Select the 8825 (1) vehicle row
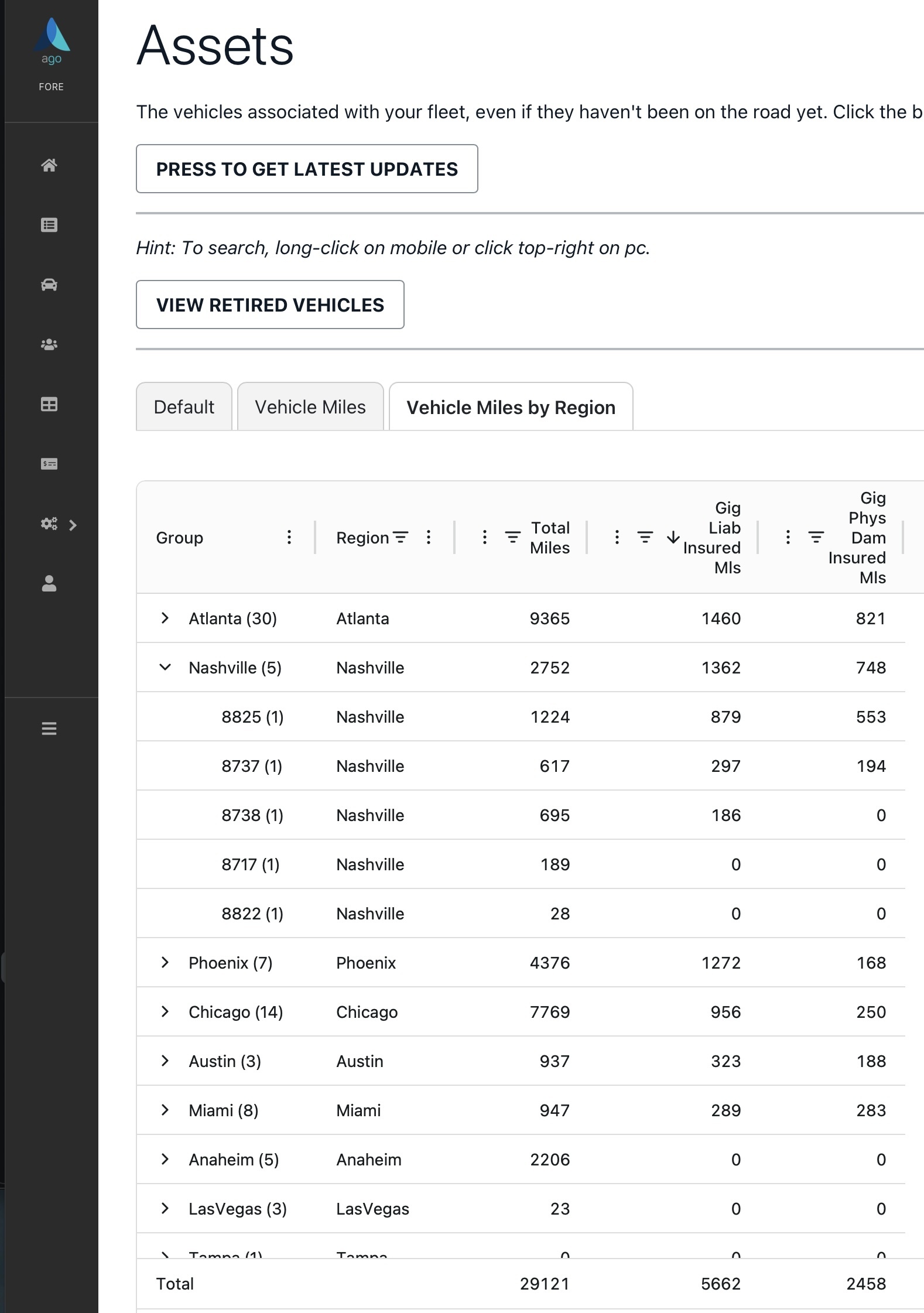The image size is (924, 1313). point(521,717)
